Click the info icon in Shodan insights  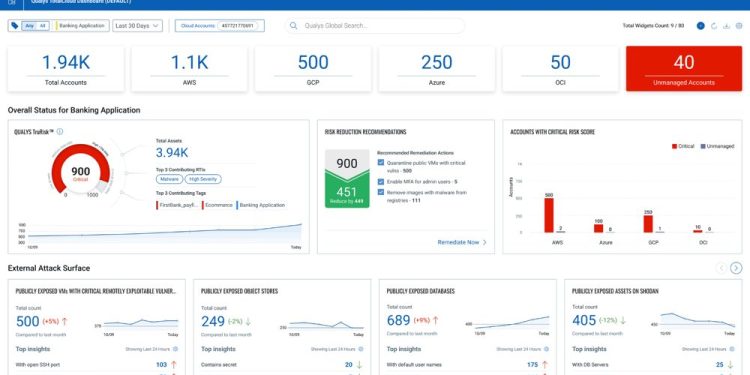click(x=732, y=349)
